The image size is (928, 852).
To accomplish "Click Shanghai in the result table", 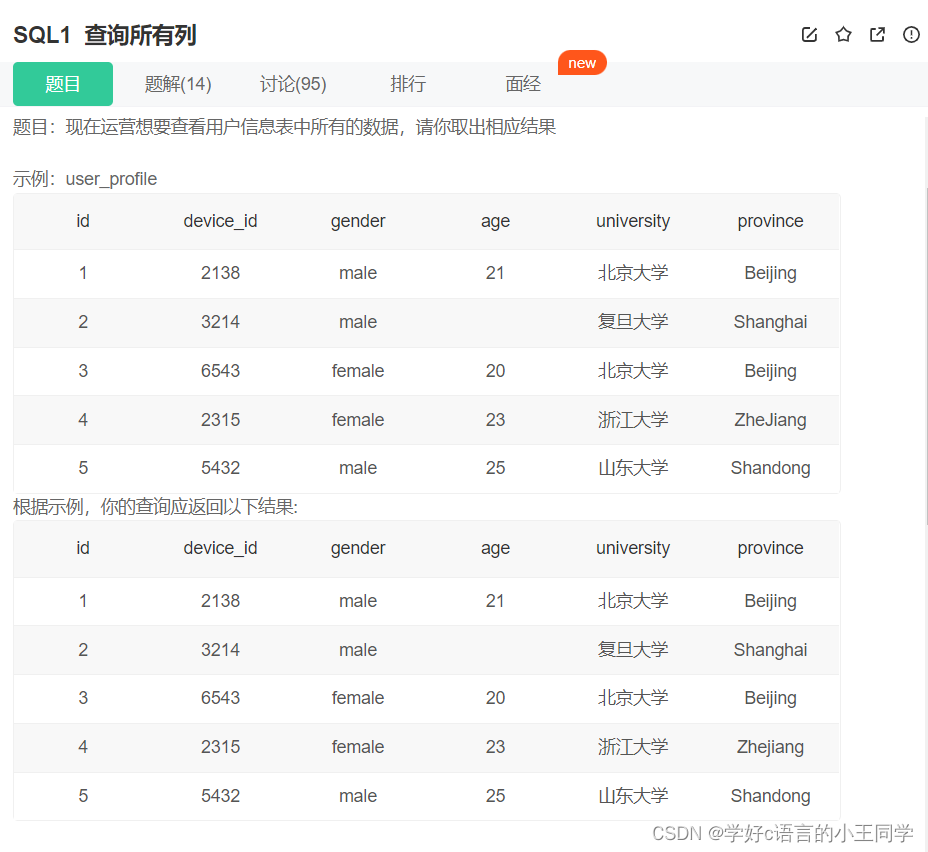I will coord(770,650).
